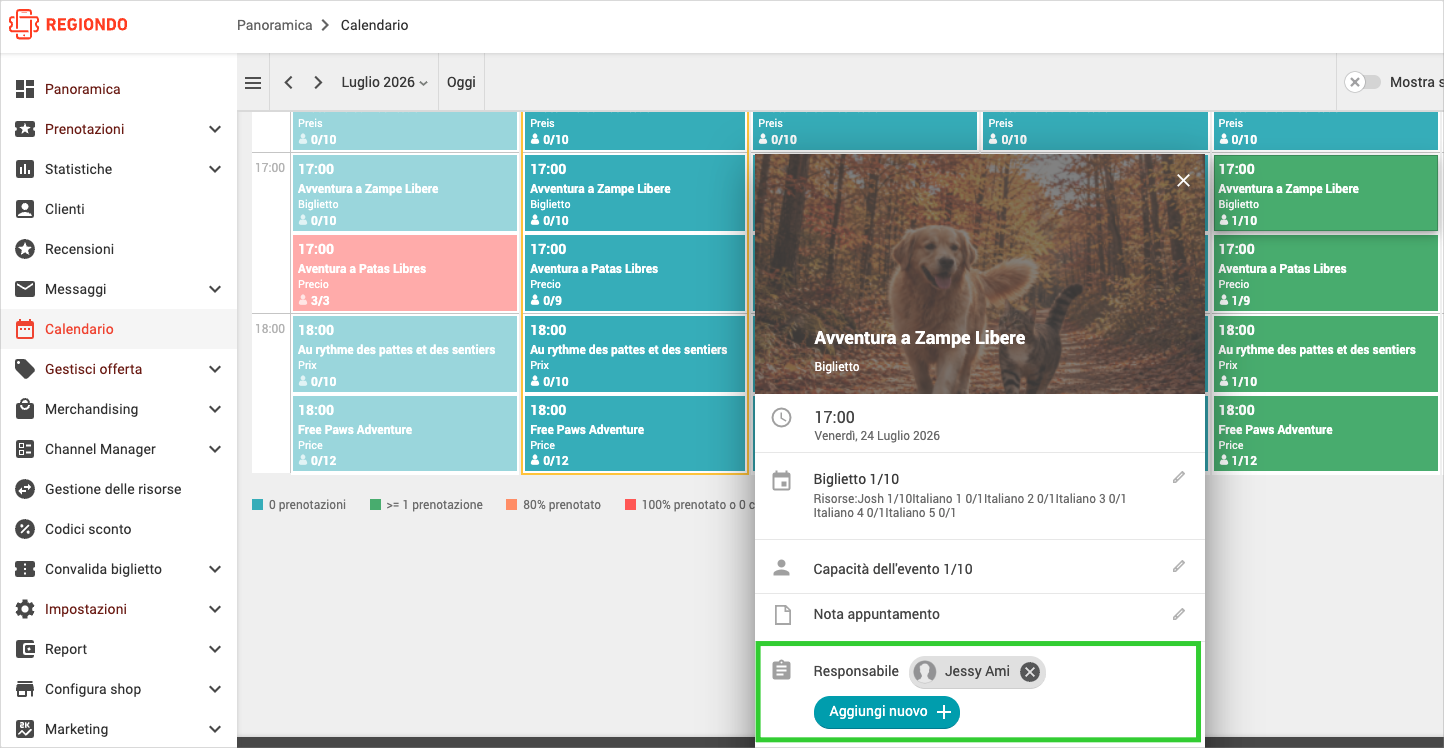The width and height of the screenshot is (1444, 748).
Task: Go to next month arrow
Action: click(x=318, y=83)
